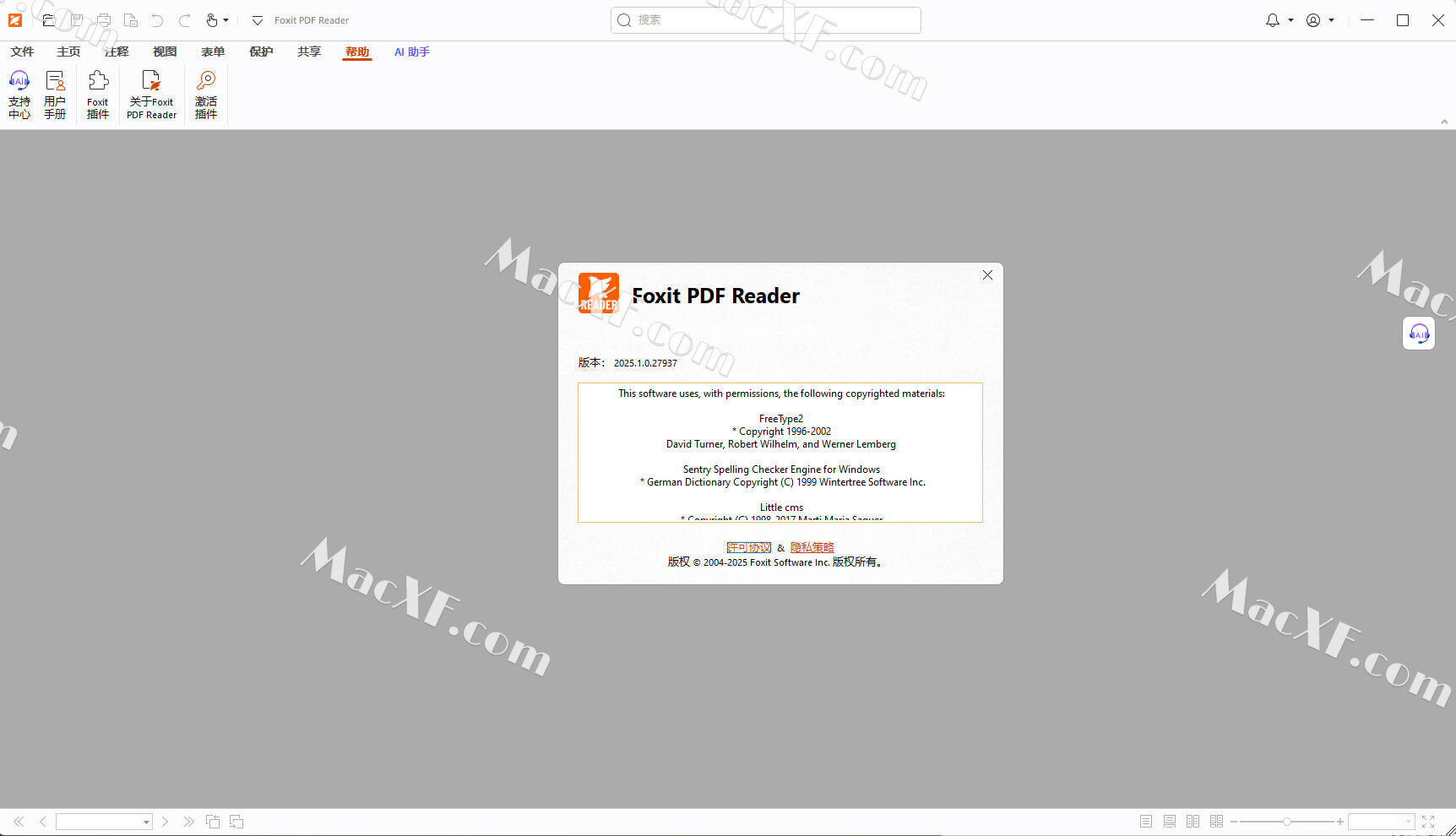1456x836 pixels.
Task: Click the version number 2025.1.0.27937 text
Action: click(x=645, y=363)
